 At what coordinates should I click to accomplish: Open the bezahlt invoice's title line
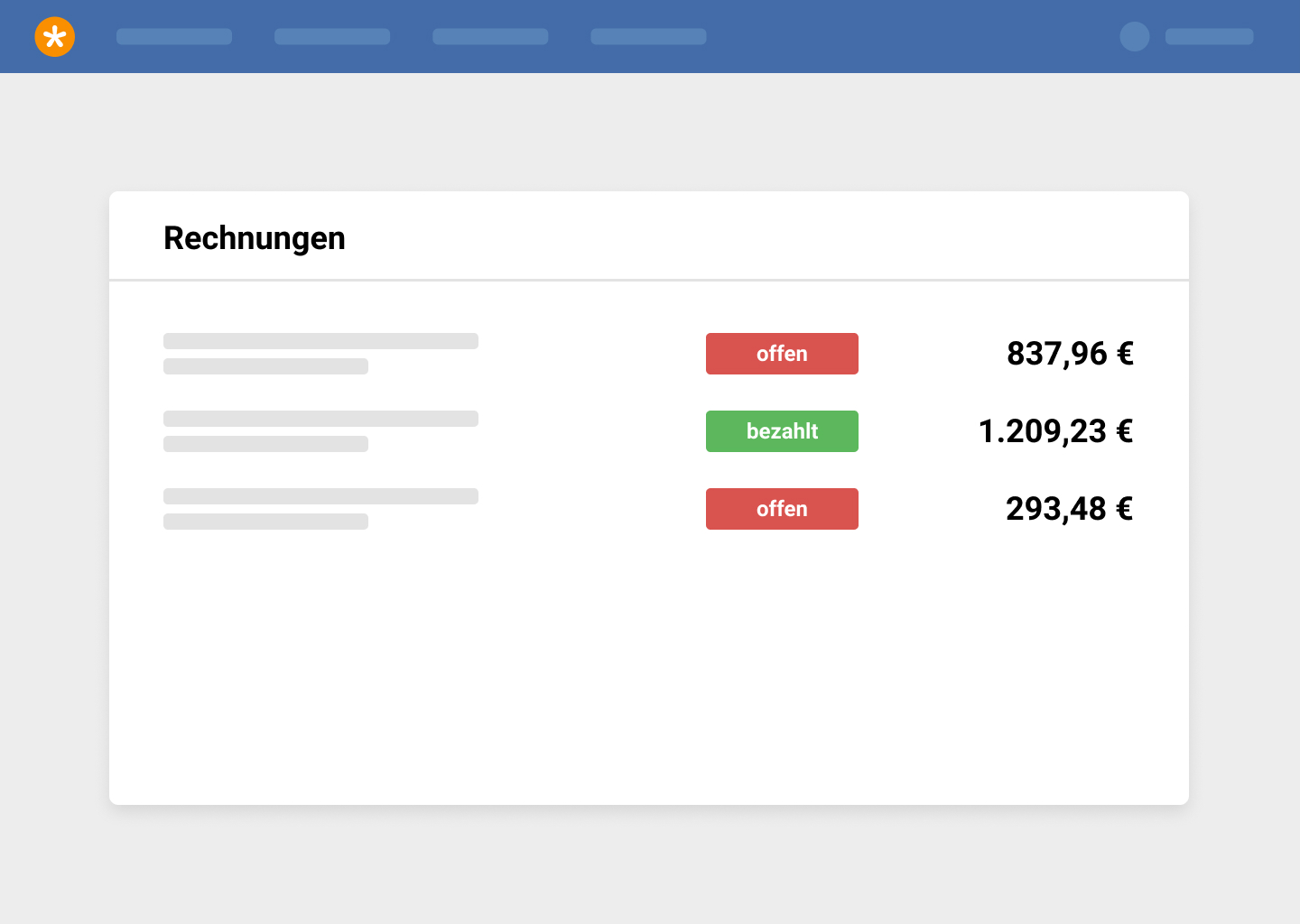(320, 419)
